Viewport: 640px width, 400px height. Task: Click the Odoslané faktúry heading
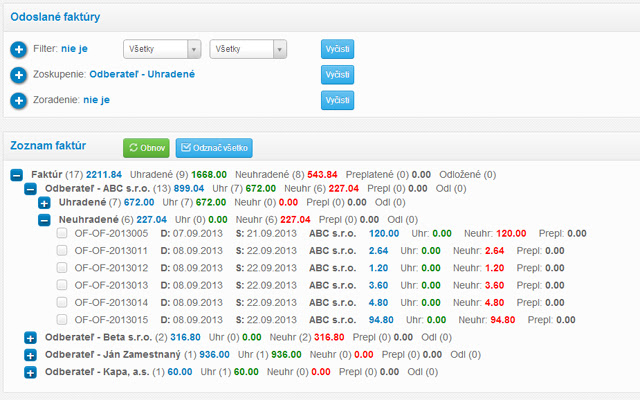point(55,17)
